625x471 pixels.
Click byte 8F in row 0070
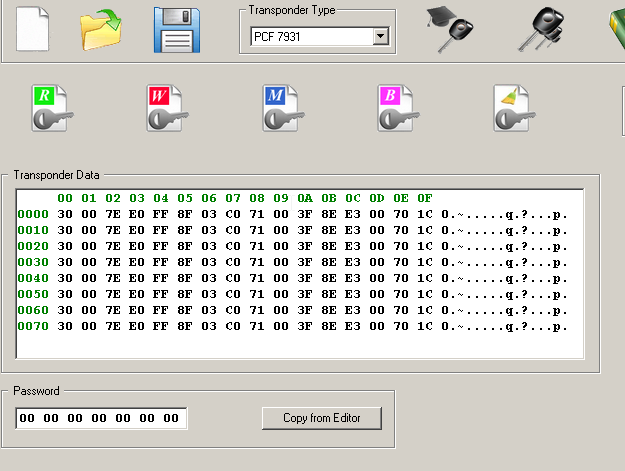pos(185,326)
